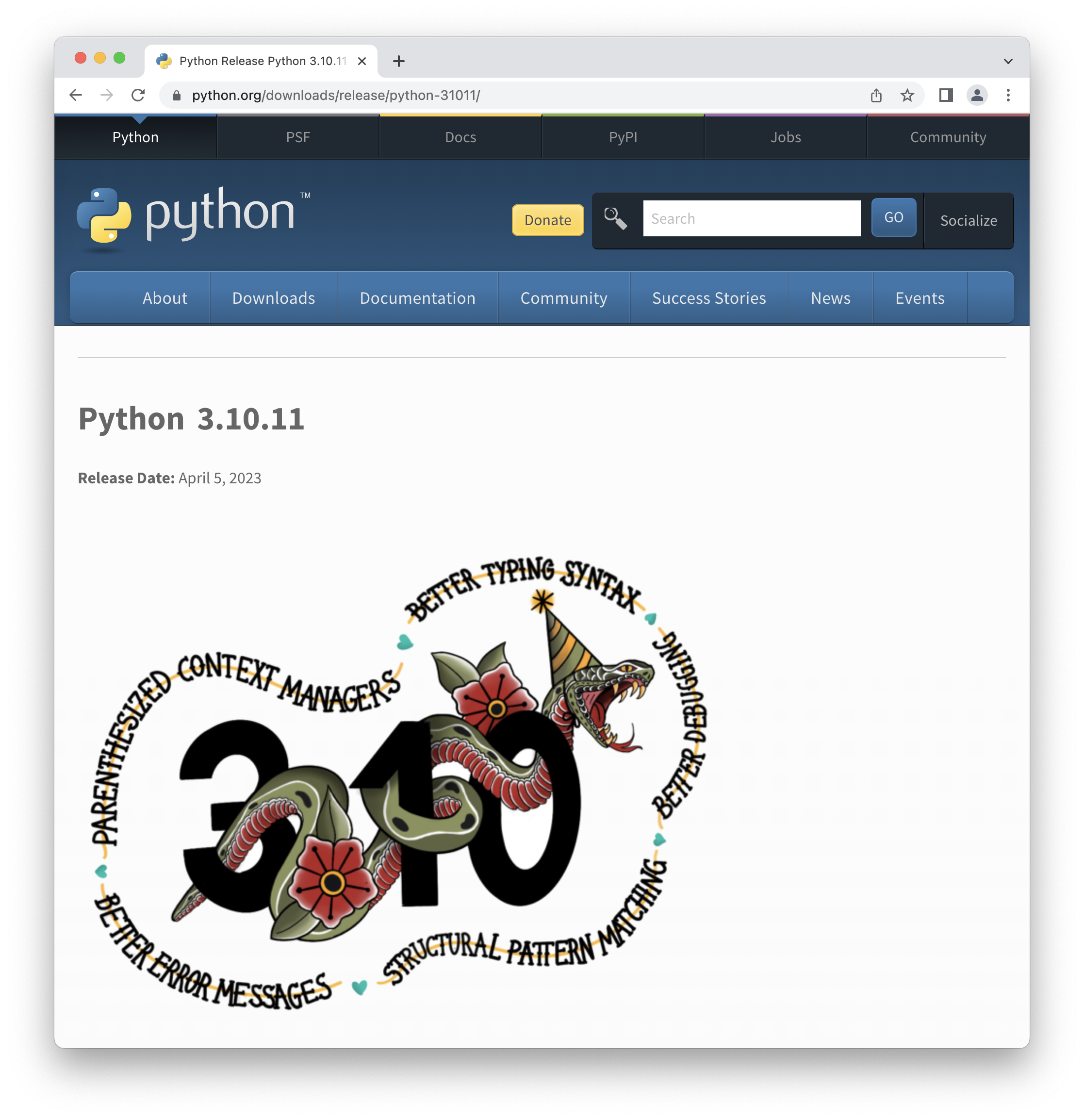Click the browser back arrow
Image resolution: width=1084 pixels, height=1120 pixels.
[75, 95]
